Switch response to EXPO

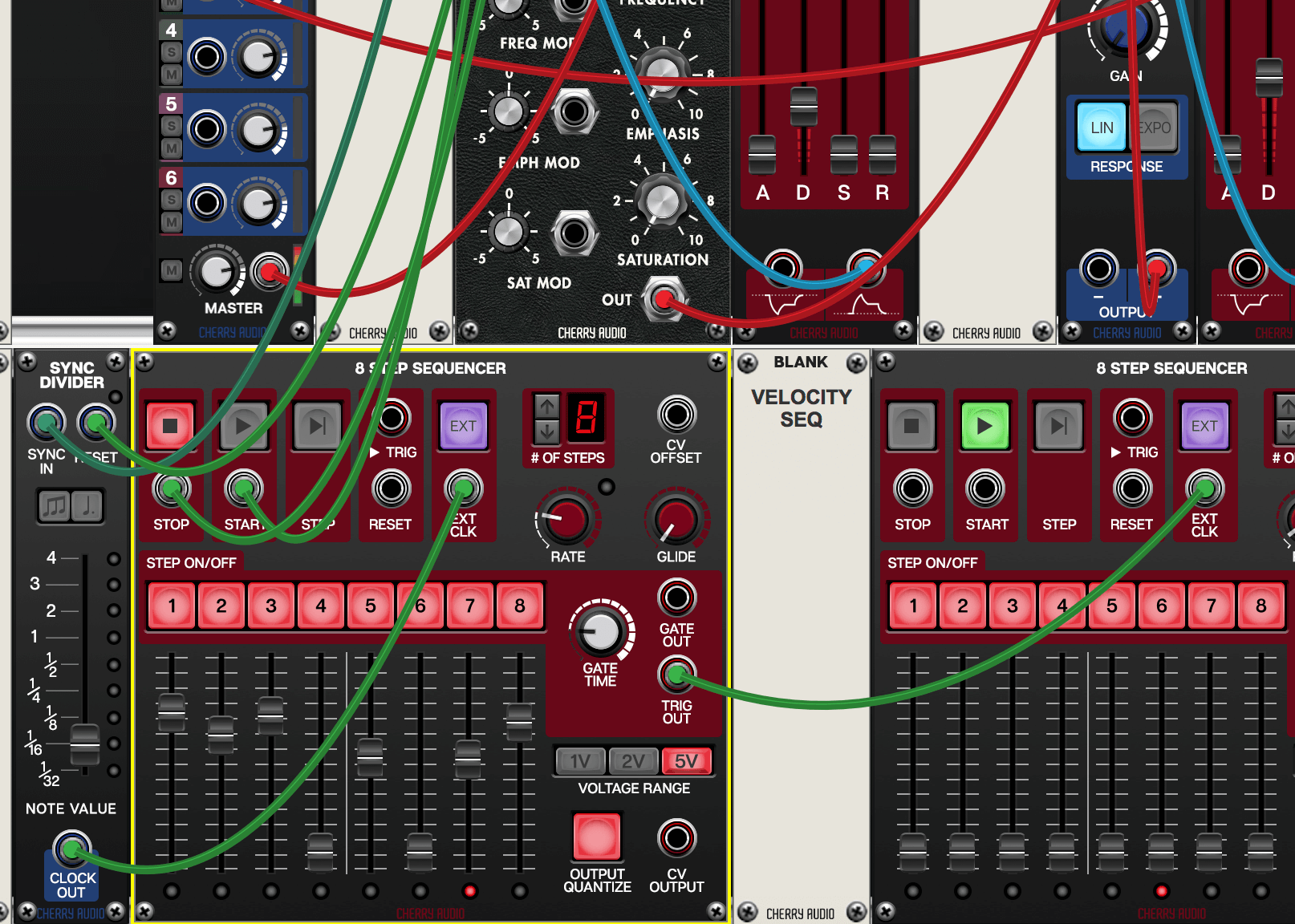[x=1154, y=128]
